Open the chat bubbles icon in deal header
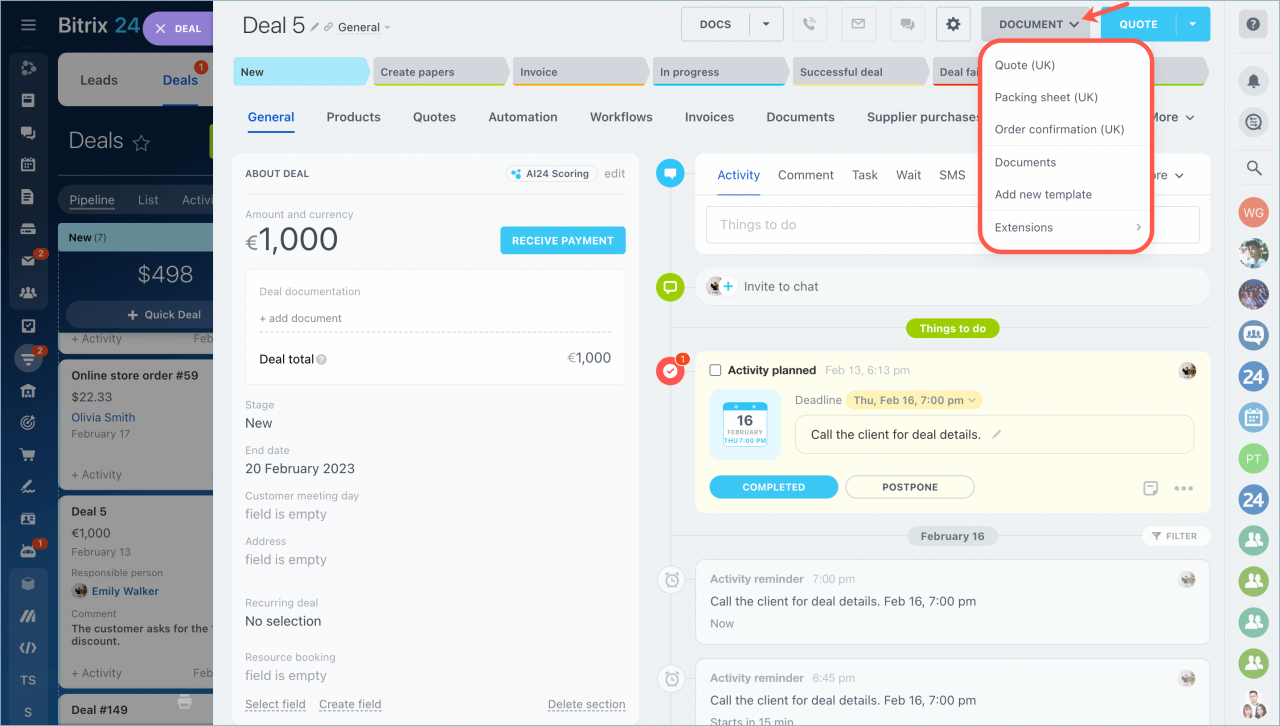This screenshot has height=726, width=1280. coord(907,24)
